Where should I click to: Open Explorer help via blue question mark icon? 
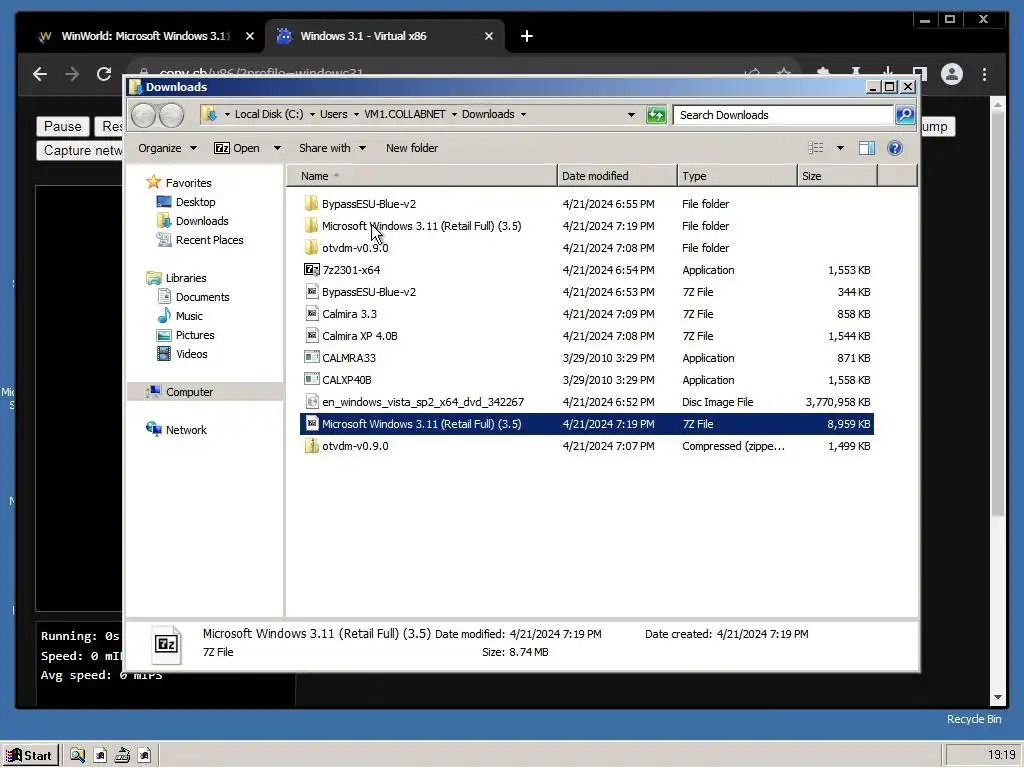(895, 148)
